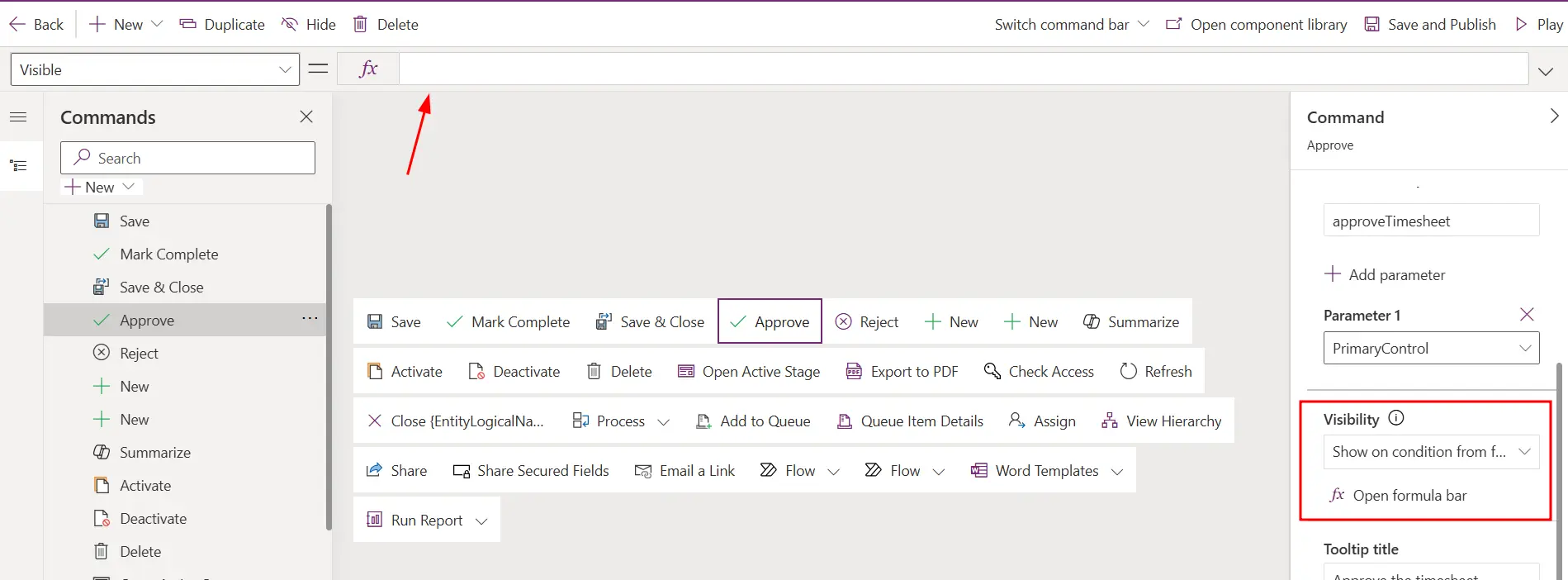This screenshot has width=1568, height=580.
Task: Close the Commands pane
Action: pos(306,116)
